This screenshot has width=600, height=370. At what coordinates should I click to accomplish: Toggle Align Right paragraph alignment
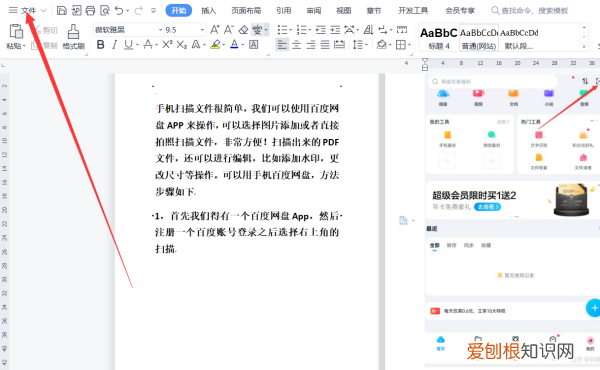pos(311,45)
